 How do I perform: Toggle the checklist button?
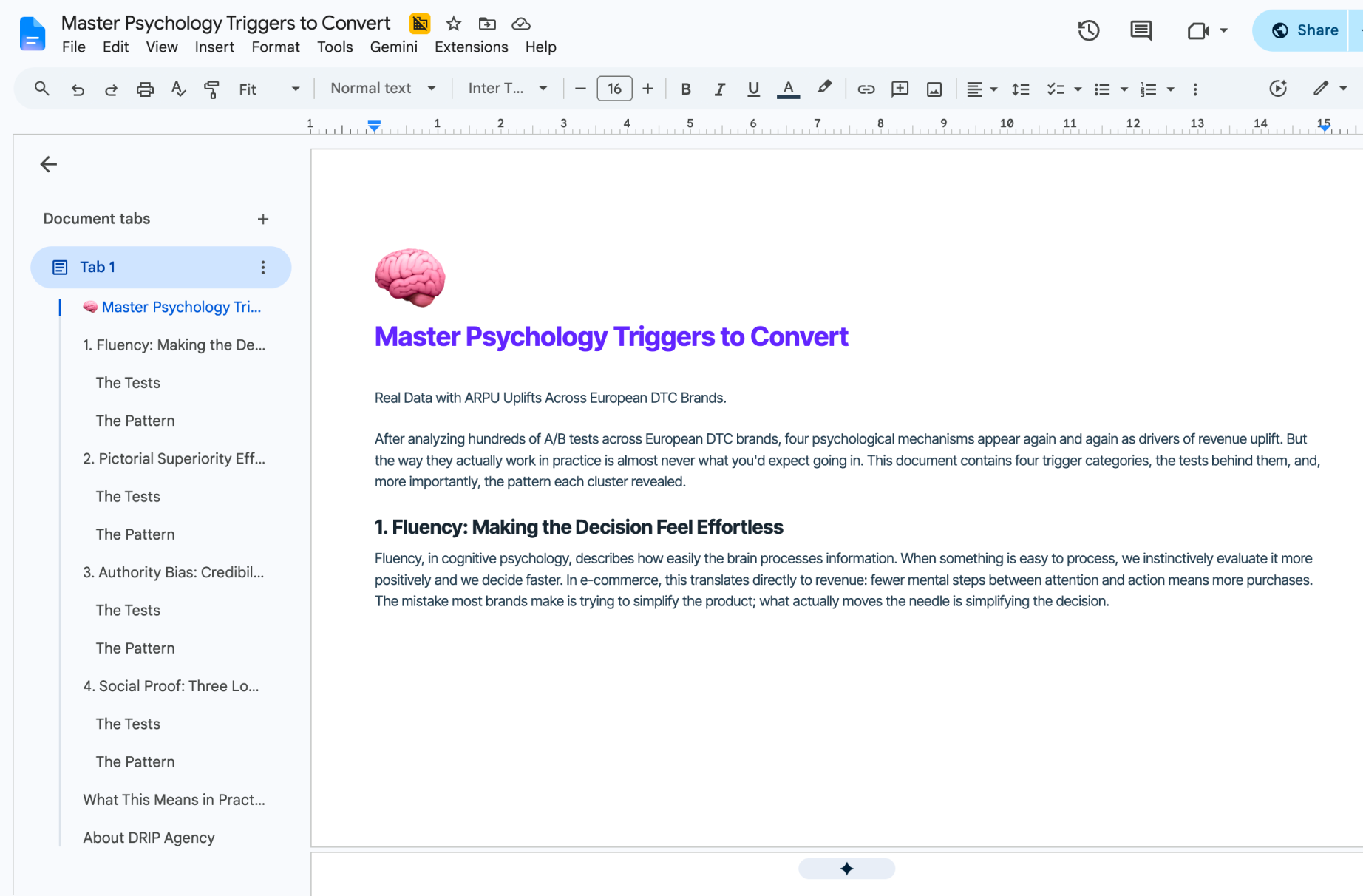pyautogui.click(x=1056, y=89)
